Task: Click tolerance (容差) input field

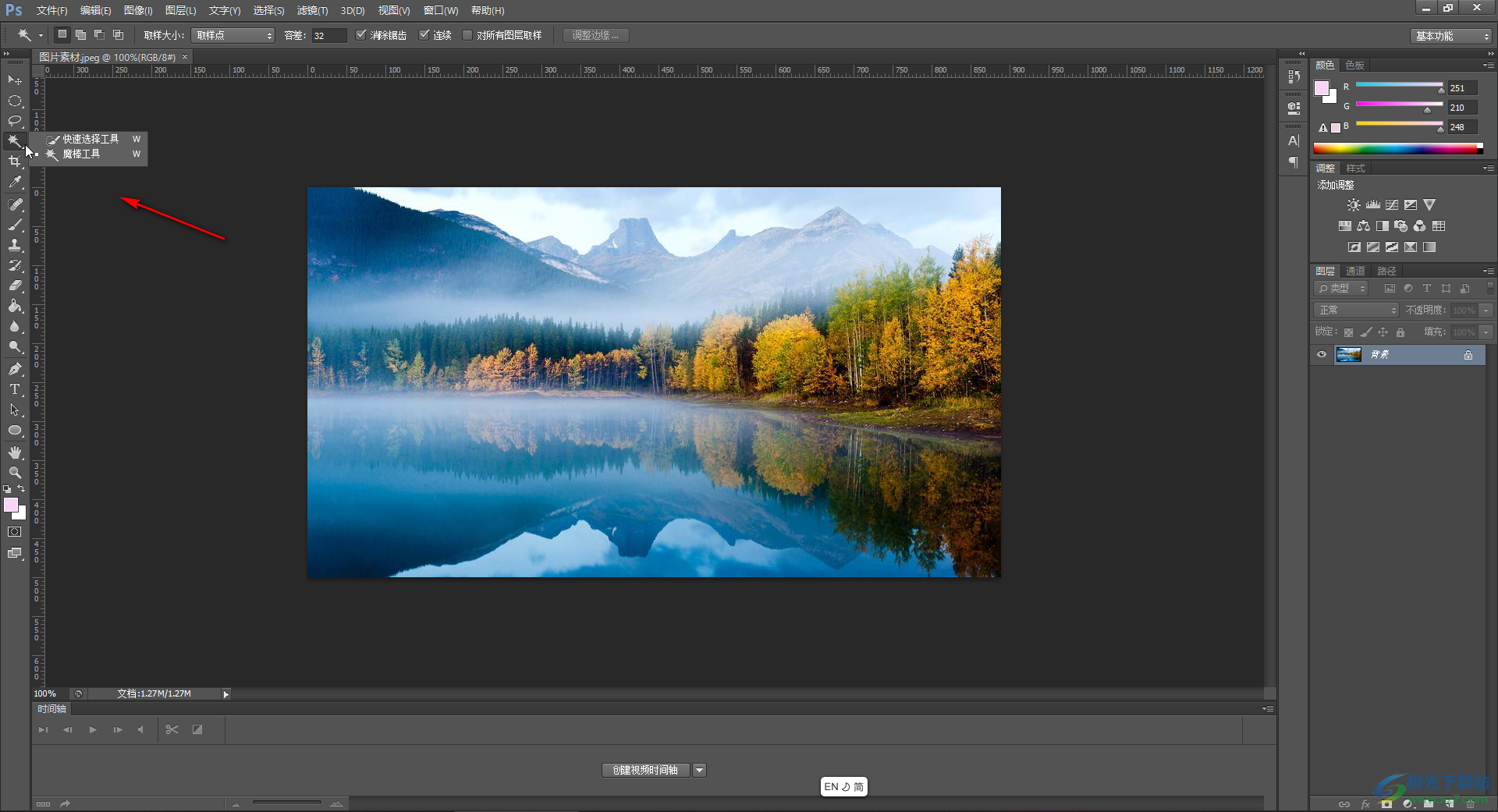Action: [328, 35]
